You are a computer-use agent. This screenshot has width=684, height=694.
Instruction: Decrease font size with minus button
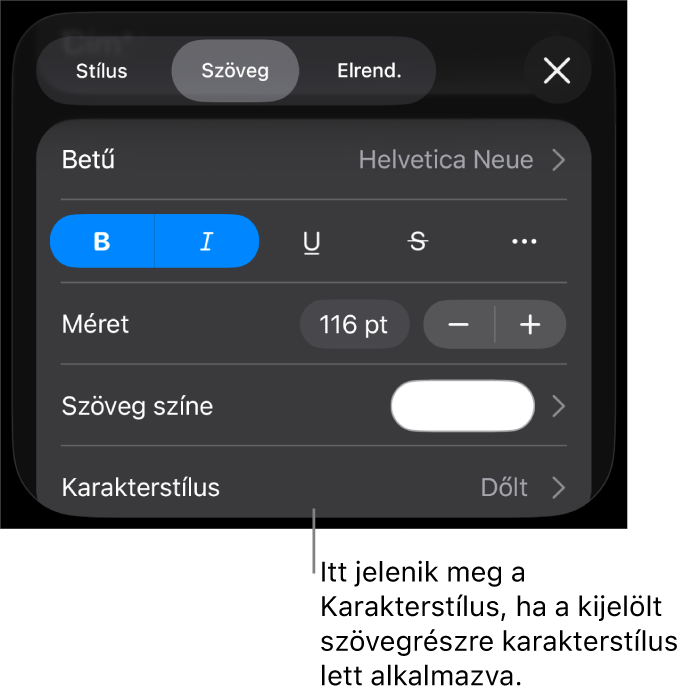[x=459, y=325]
